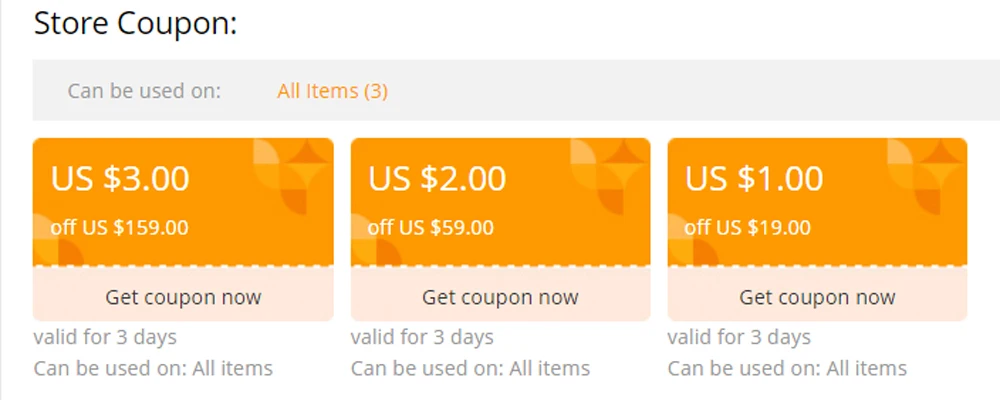Get the US $2.00 coupon now
1000x400 pixels.
(x=500, y=297)
